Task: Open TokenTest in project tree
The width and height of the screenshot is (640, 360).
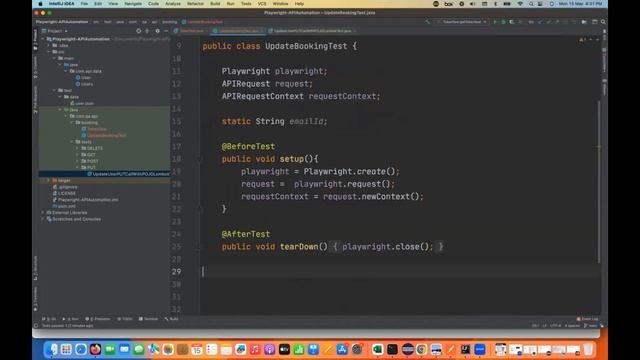Action: 94,129
